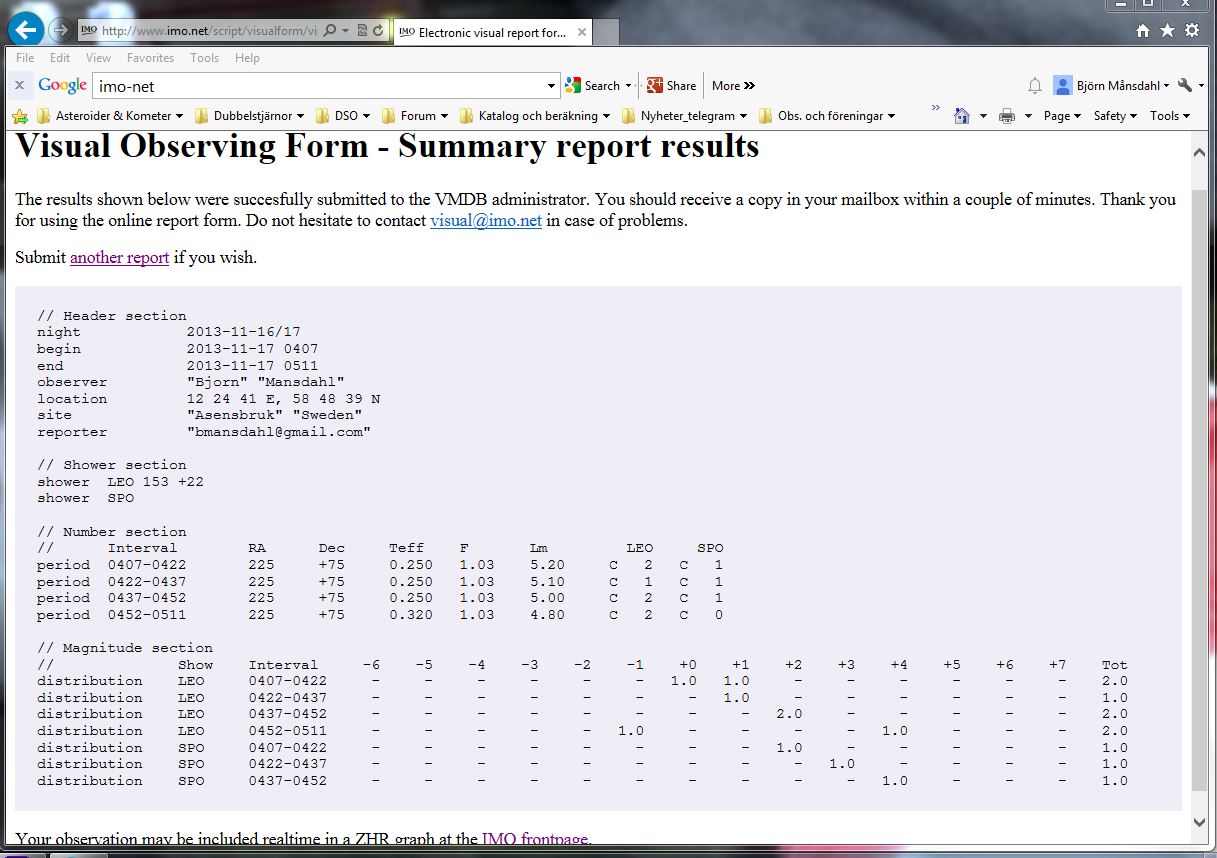Go back with the browser Back arrow
The width and height of the screenshot is (1217, 858).
click(26, 29)
